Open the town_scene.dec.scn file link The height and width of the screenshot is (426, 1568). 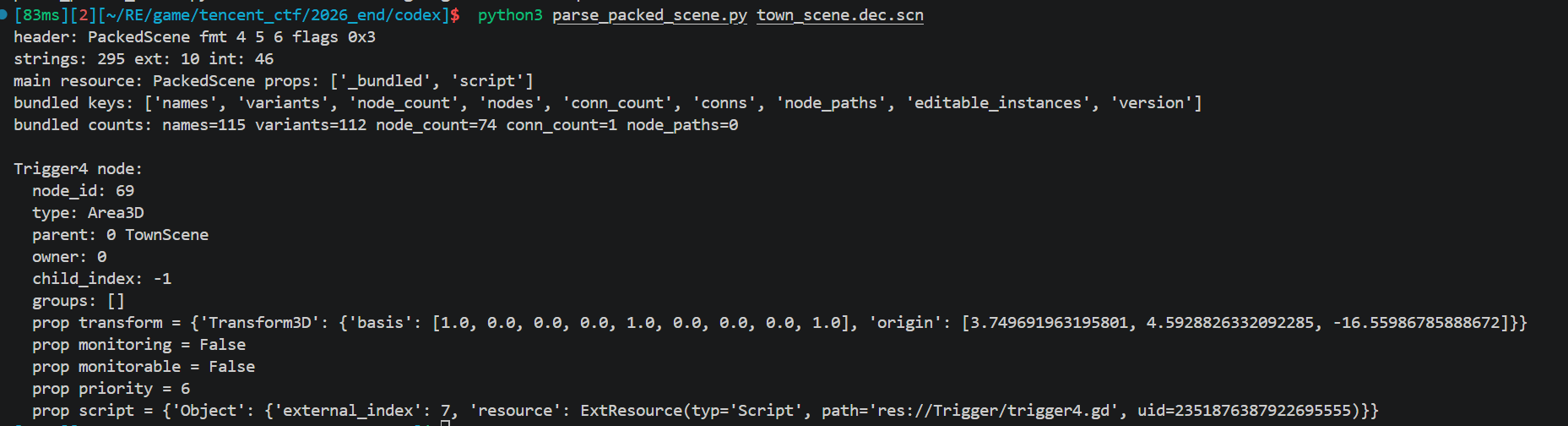839,15
